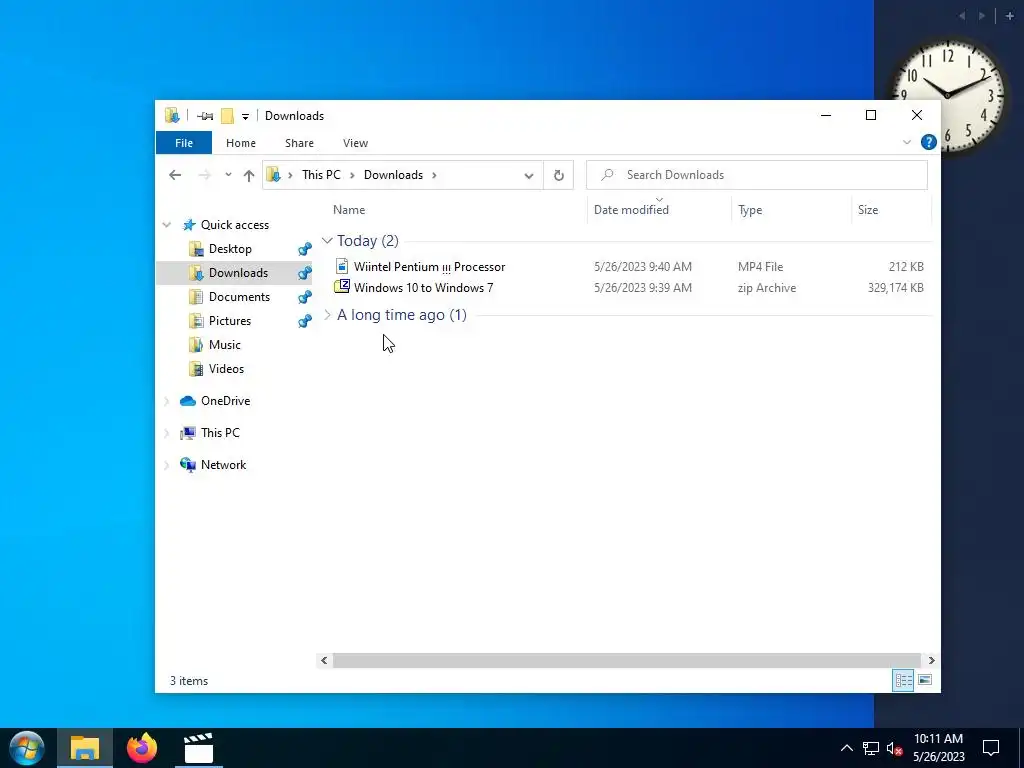Screen dimensions: 1024x768
Task: Expand the OneDrive tree node
Action: point(167,401)
